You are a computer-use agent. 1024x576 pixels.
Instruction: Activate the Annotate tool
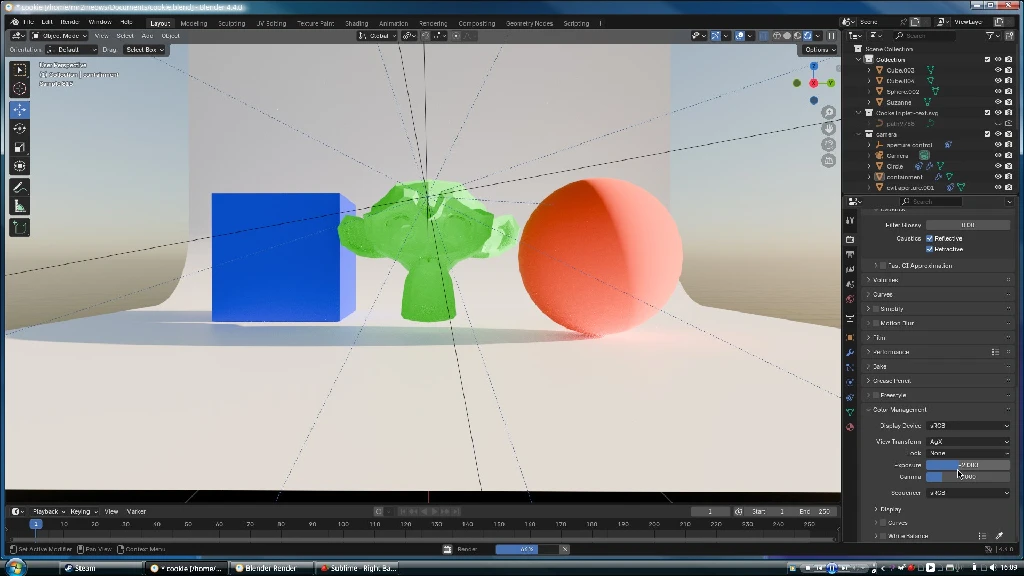20,188
